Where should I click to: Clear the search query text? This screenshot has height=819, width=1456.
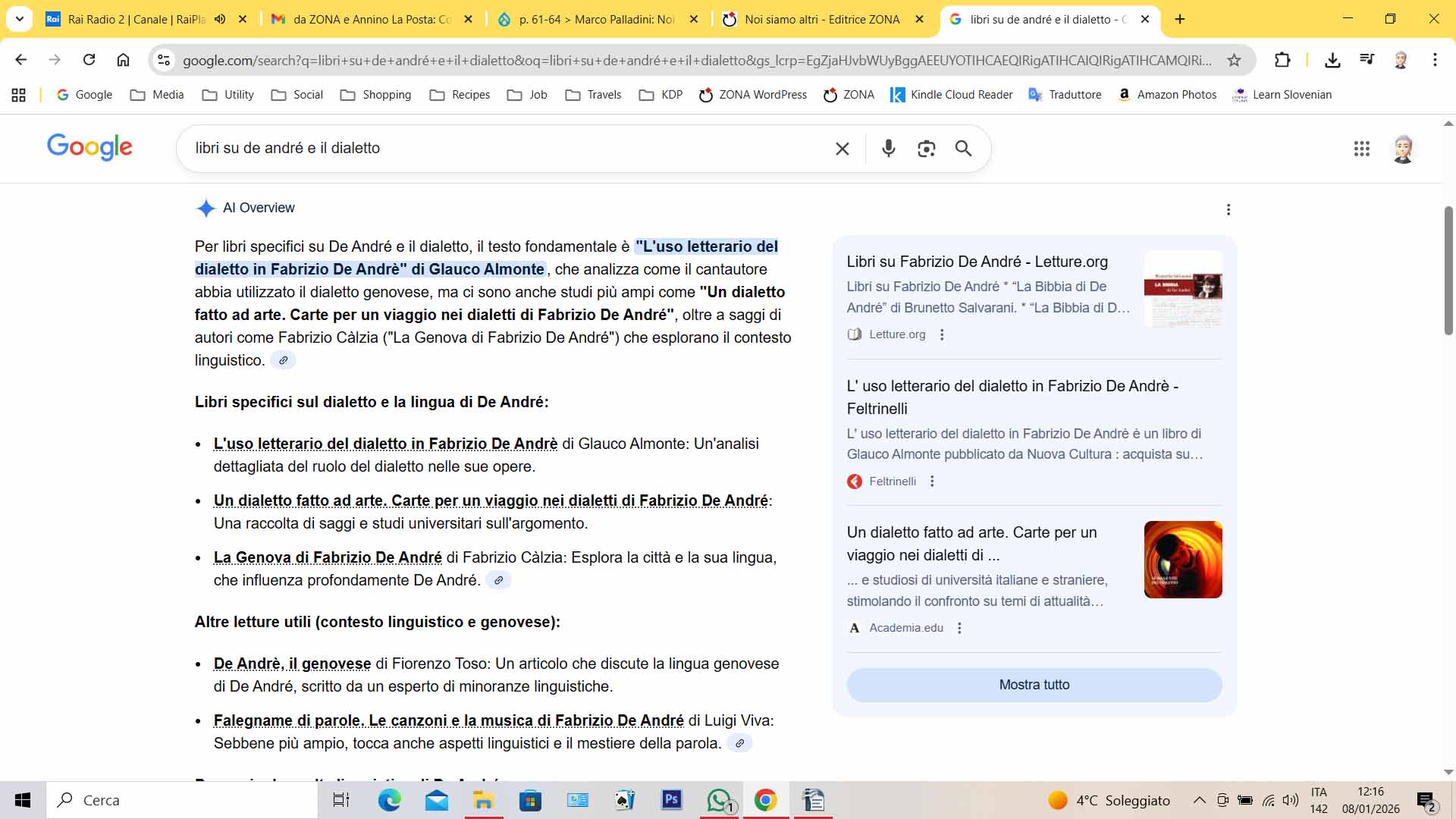tap(842, 149)
